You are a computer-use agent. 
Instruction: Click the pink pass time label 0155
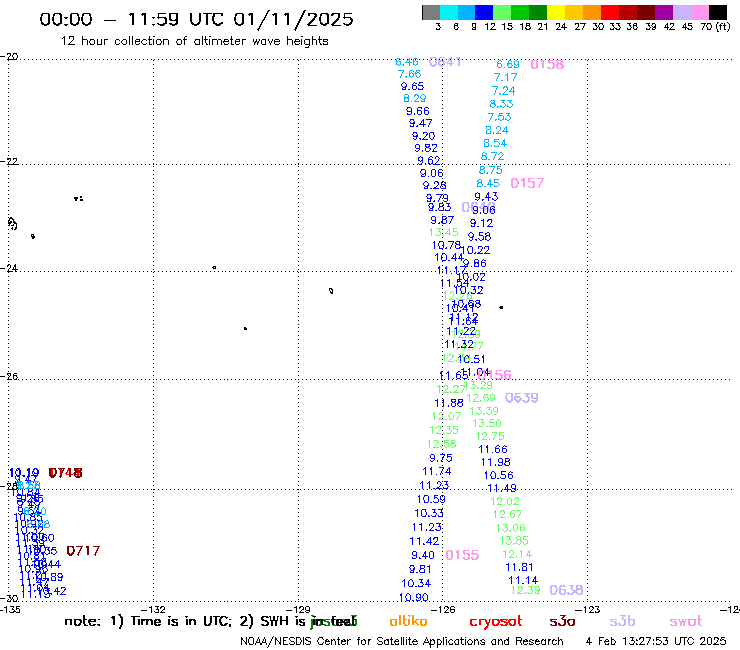point(462,555)
